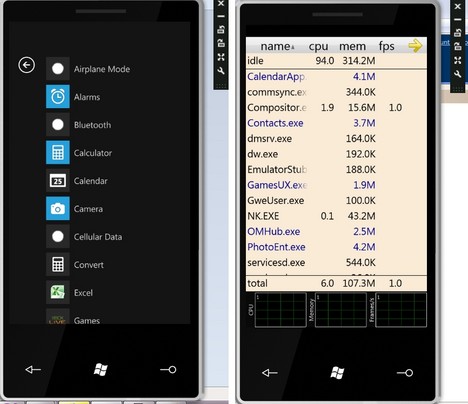Image resolution: width=468 pixels, height=404 pixels.
Task: Sort processes by the mem column header
Action: coord(352,46)
